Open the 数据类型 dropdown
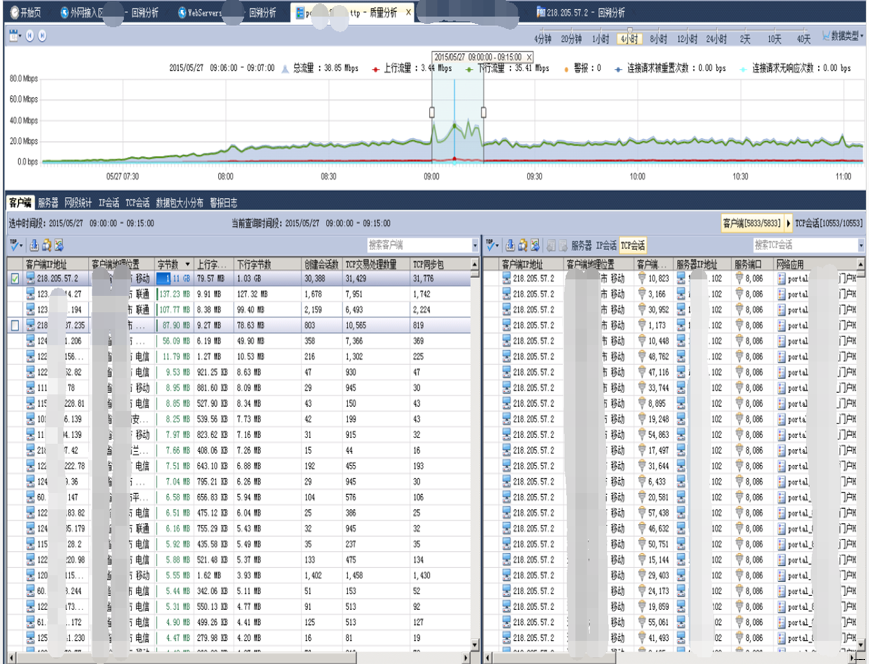 coord(843,36)
